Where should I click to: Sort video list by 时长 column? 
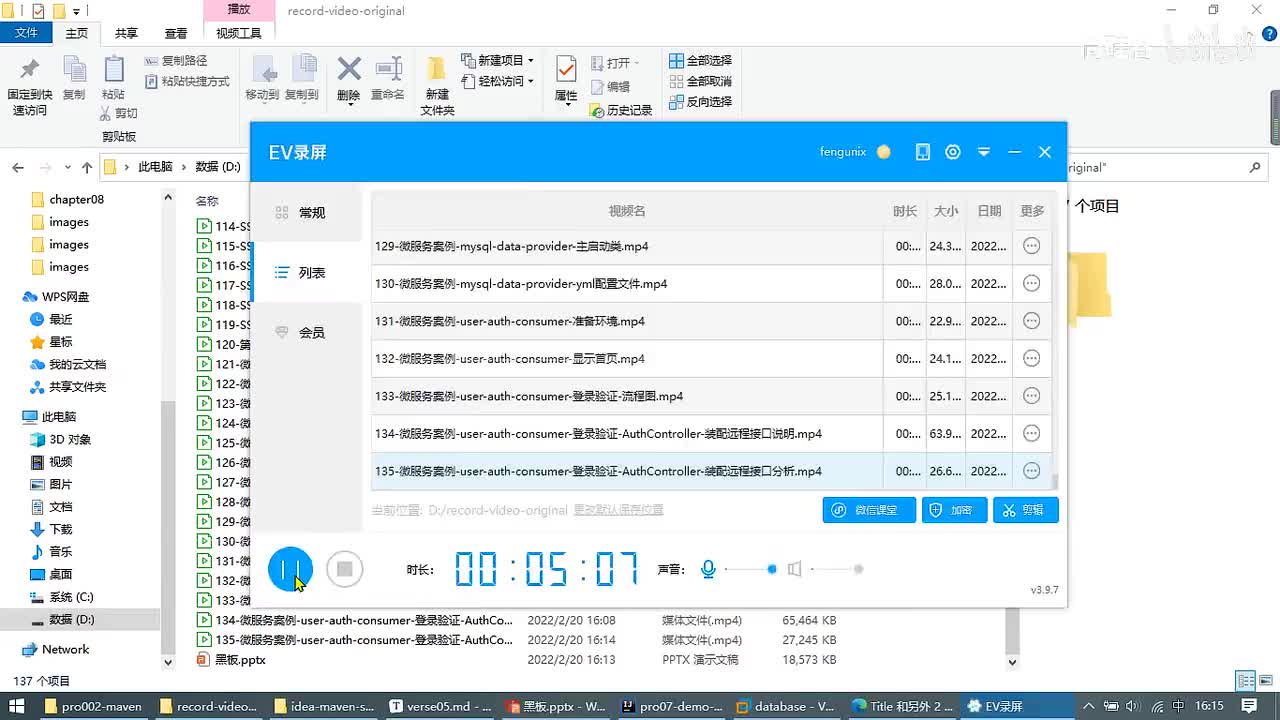pos(905,211)
